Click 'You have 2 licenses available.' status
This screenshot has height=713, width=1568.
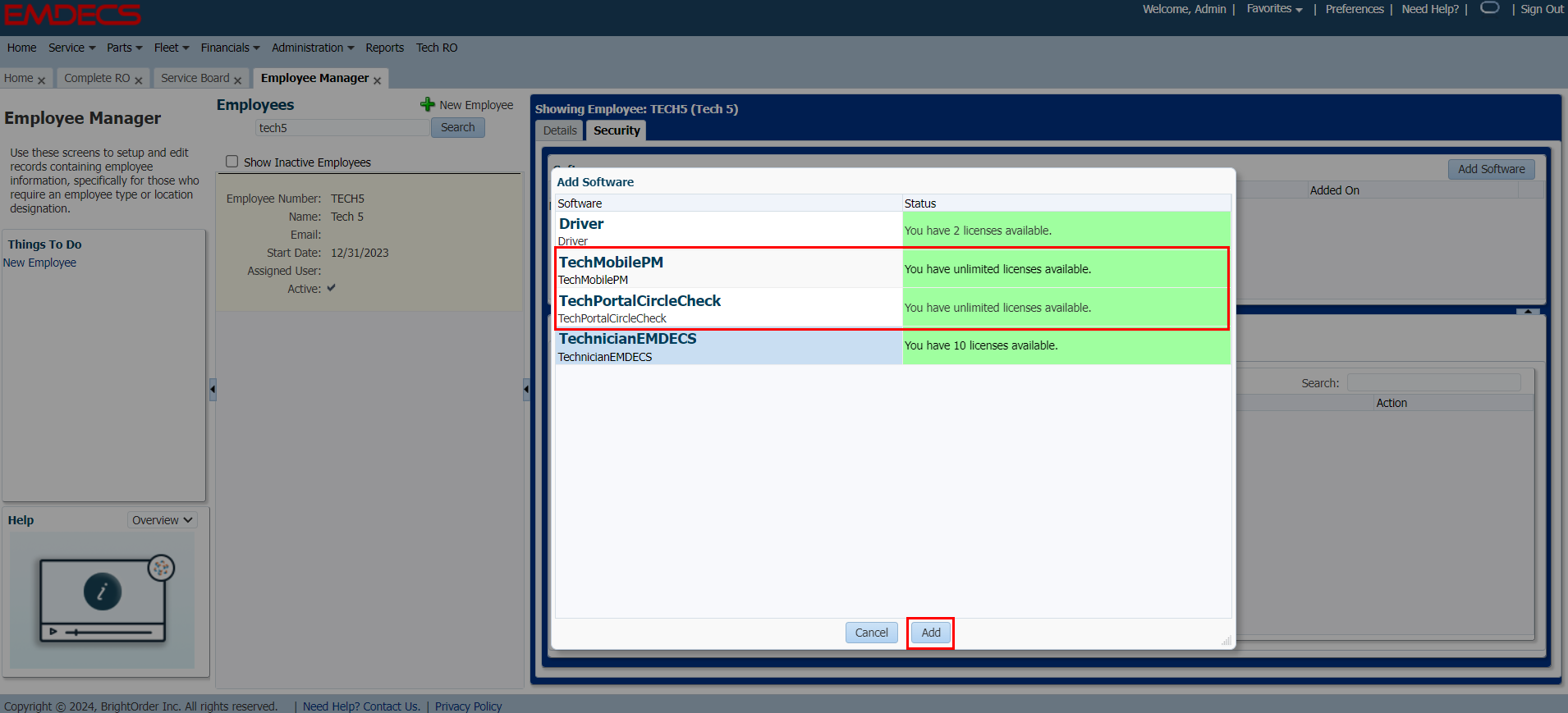[x=978, y=231]
